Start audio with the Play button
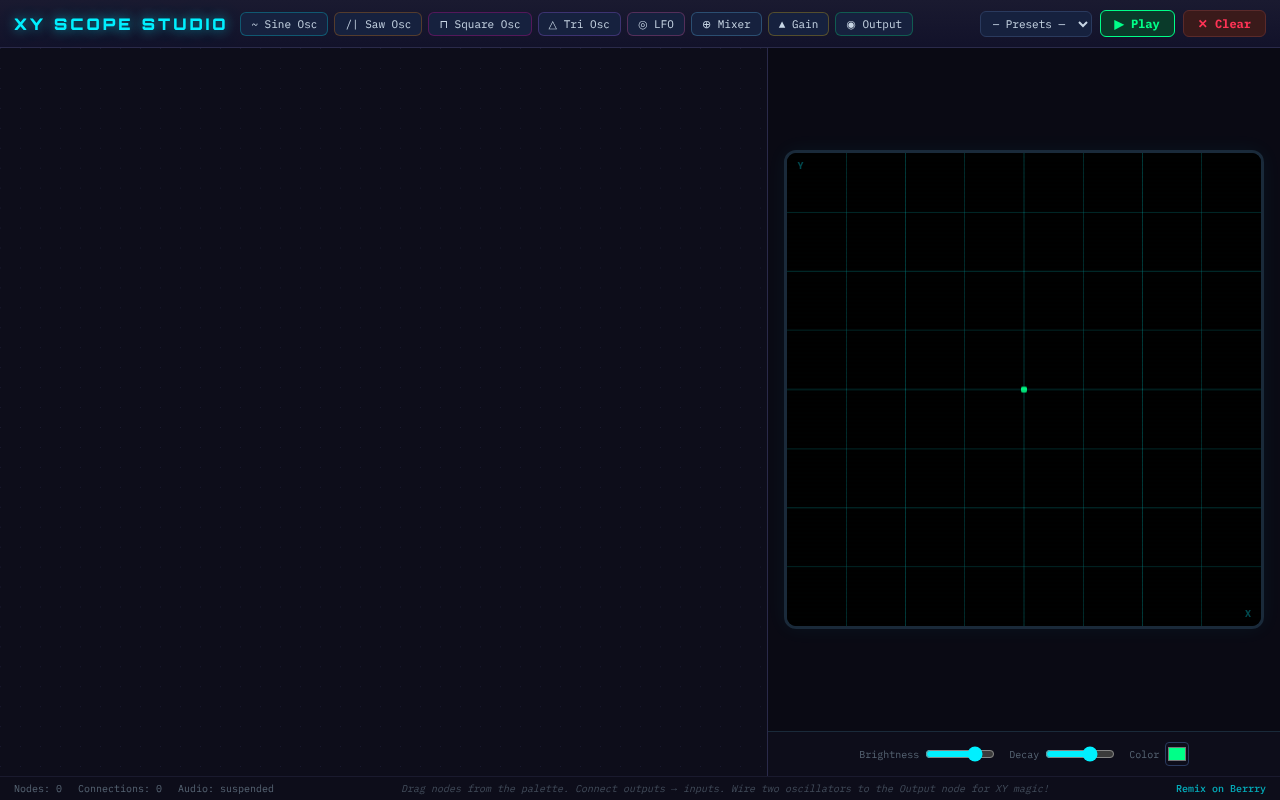This screenshot has width=1280, height=800. coord(1137,24)
